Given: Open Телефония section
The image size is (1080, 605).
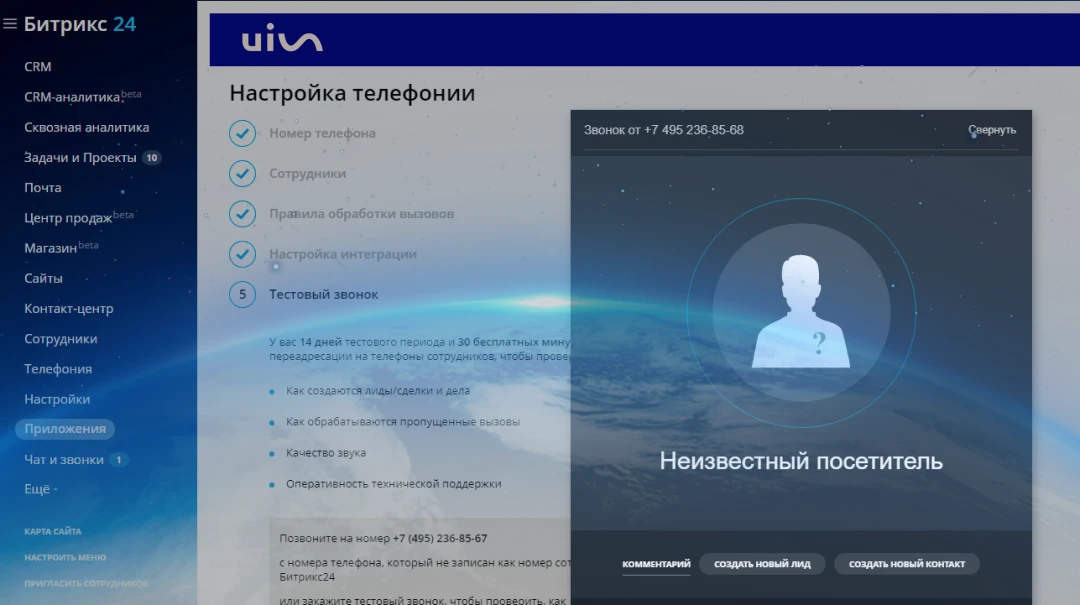Looking at the screenshot, I should (x=58, y=369).
